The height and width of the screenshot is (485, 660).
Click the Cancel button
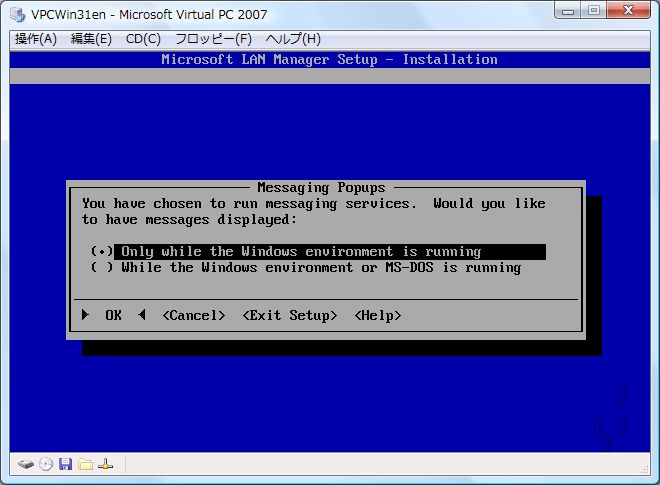[194, 315]
